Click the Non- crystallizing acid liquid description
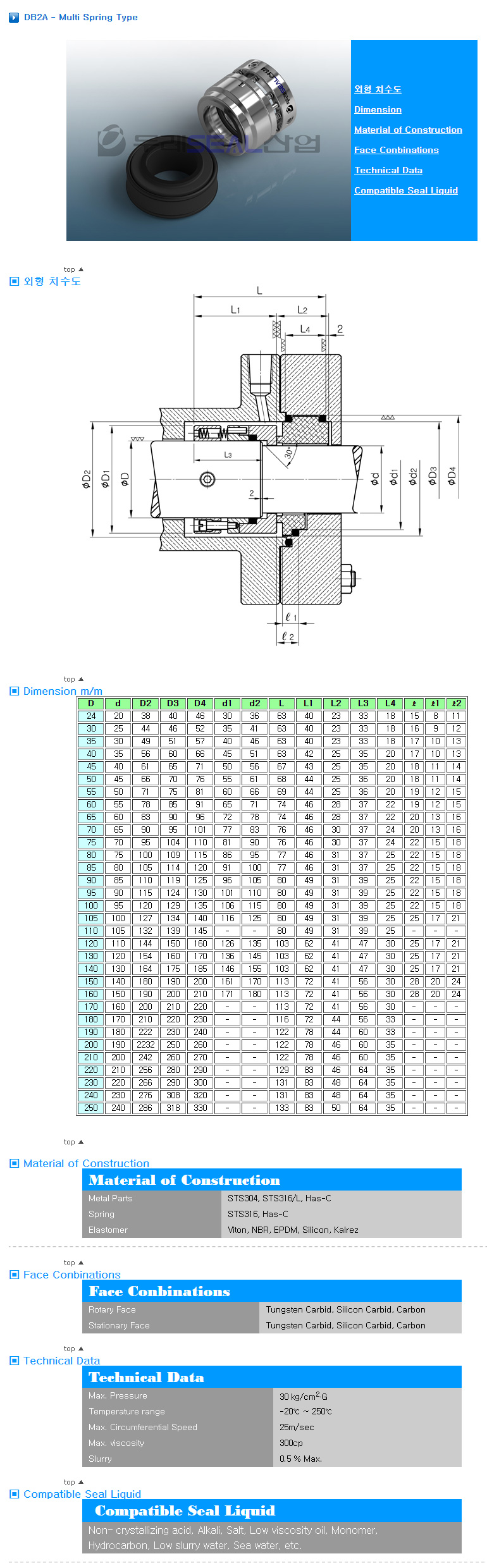This screenshot has height=1568, width=487. [233, 1538]
